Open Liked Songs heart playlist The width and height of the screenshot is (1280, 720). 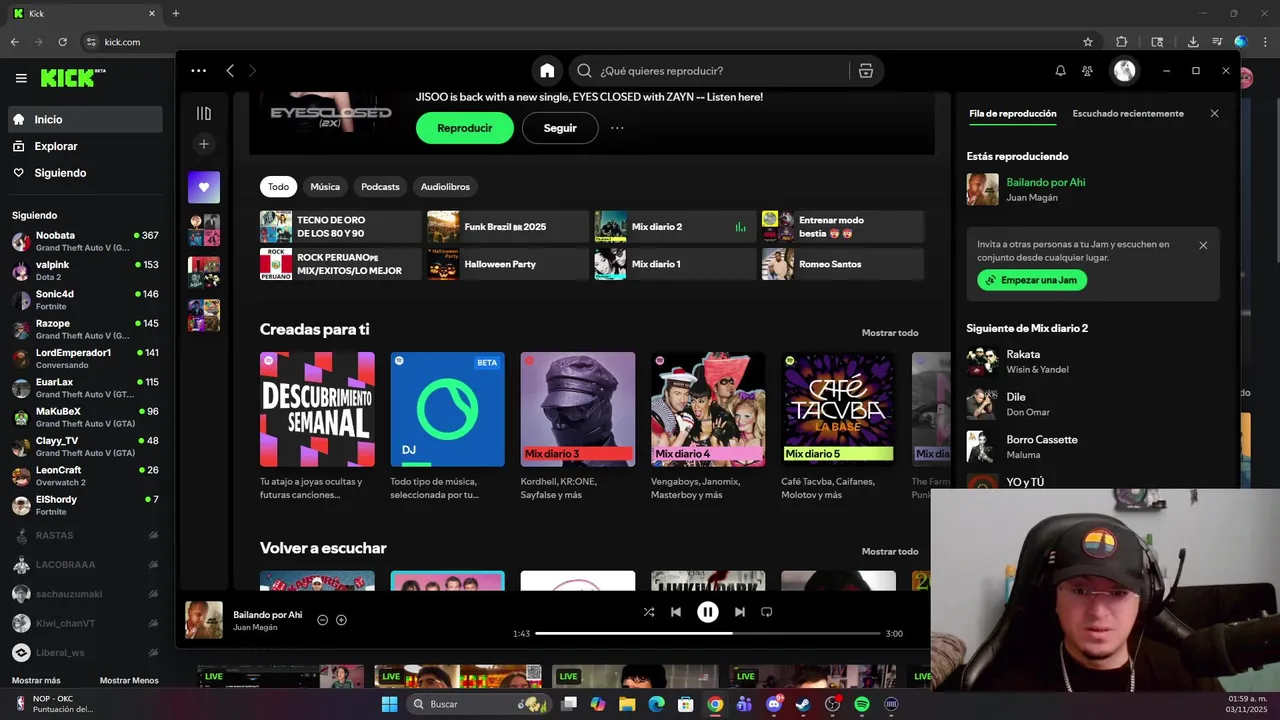[204, 187]
